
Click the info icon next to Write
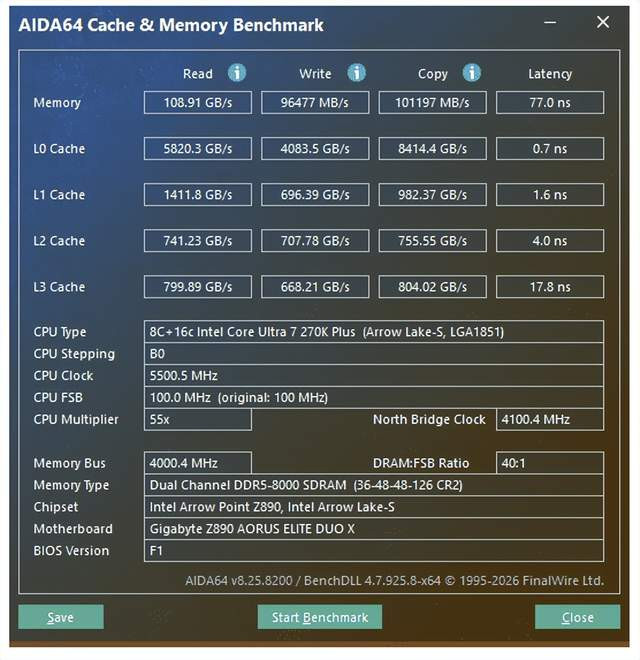click(356, 73)
